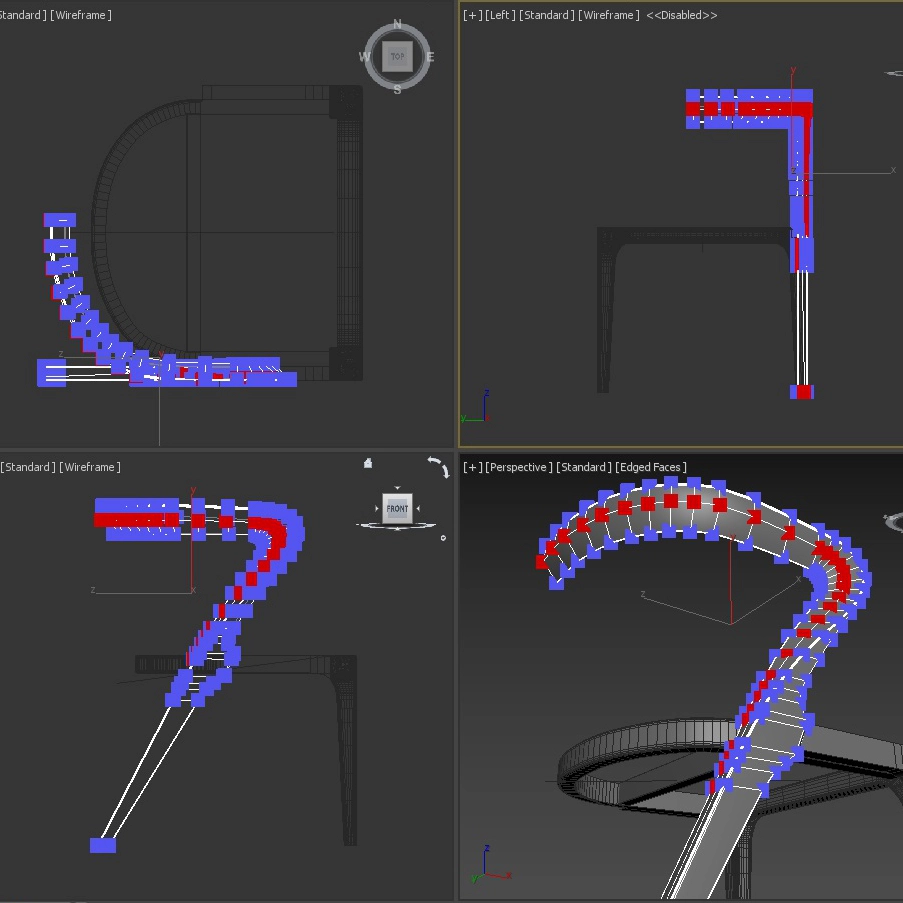
Task: Click the S compass point on ViewCube
Action: coord(397,90)
